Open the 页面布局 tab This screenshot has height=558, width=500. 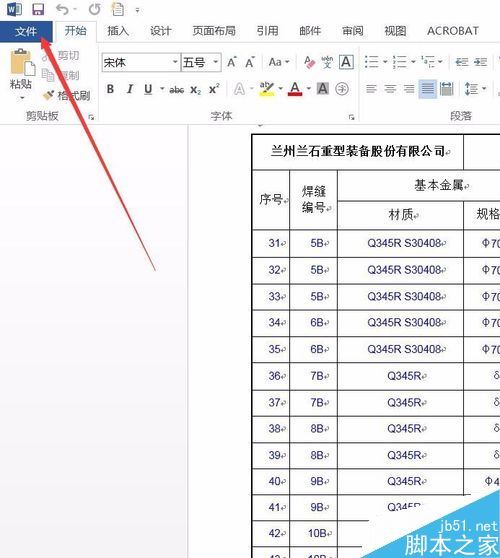214,31
